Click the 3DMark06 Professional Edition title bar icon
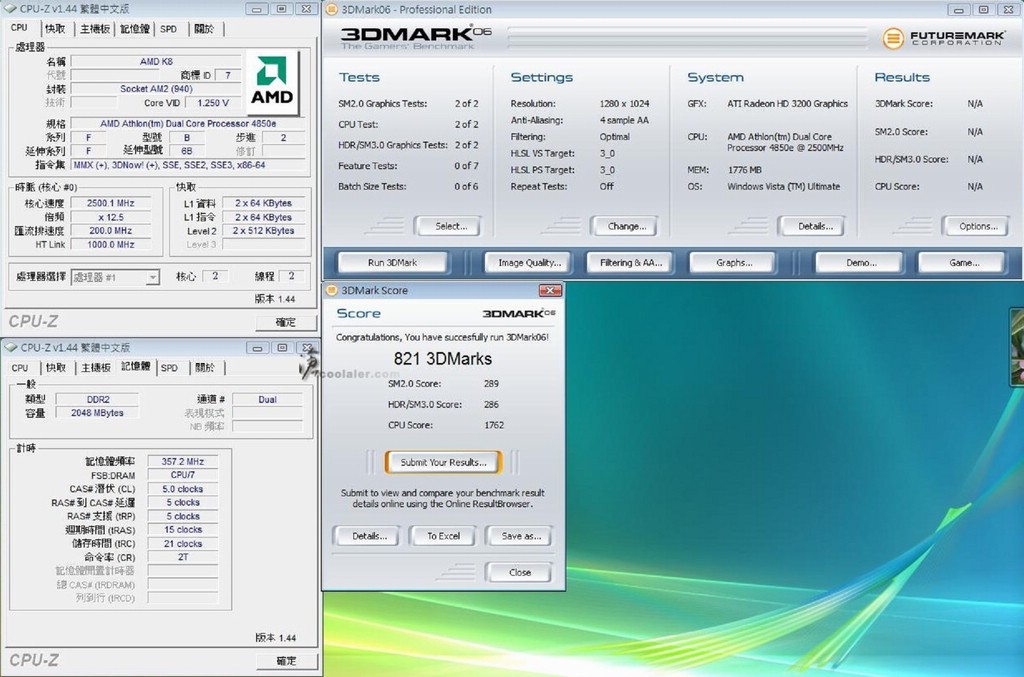 point(332,9)
